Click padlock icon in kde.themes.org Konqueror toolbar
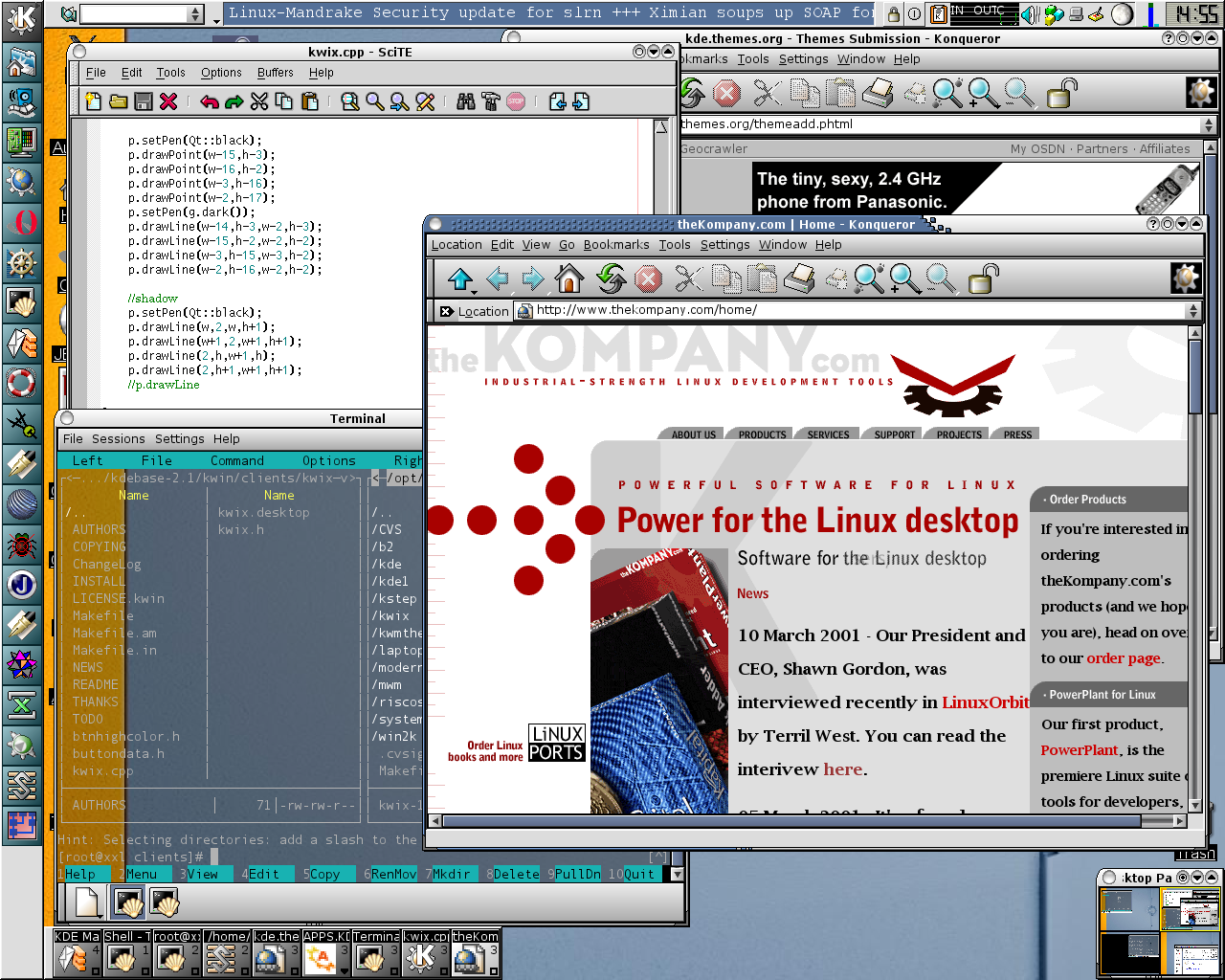The width and height of the screenshot is (1225, 980). 1060,93
